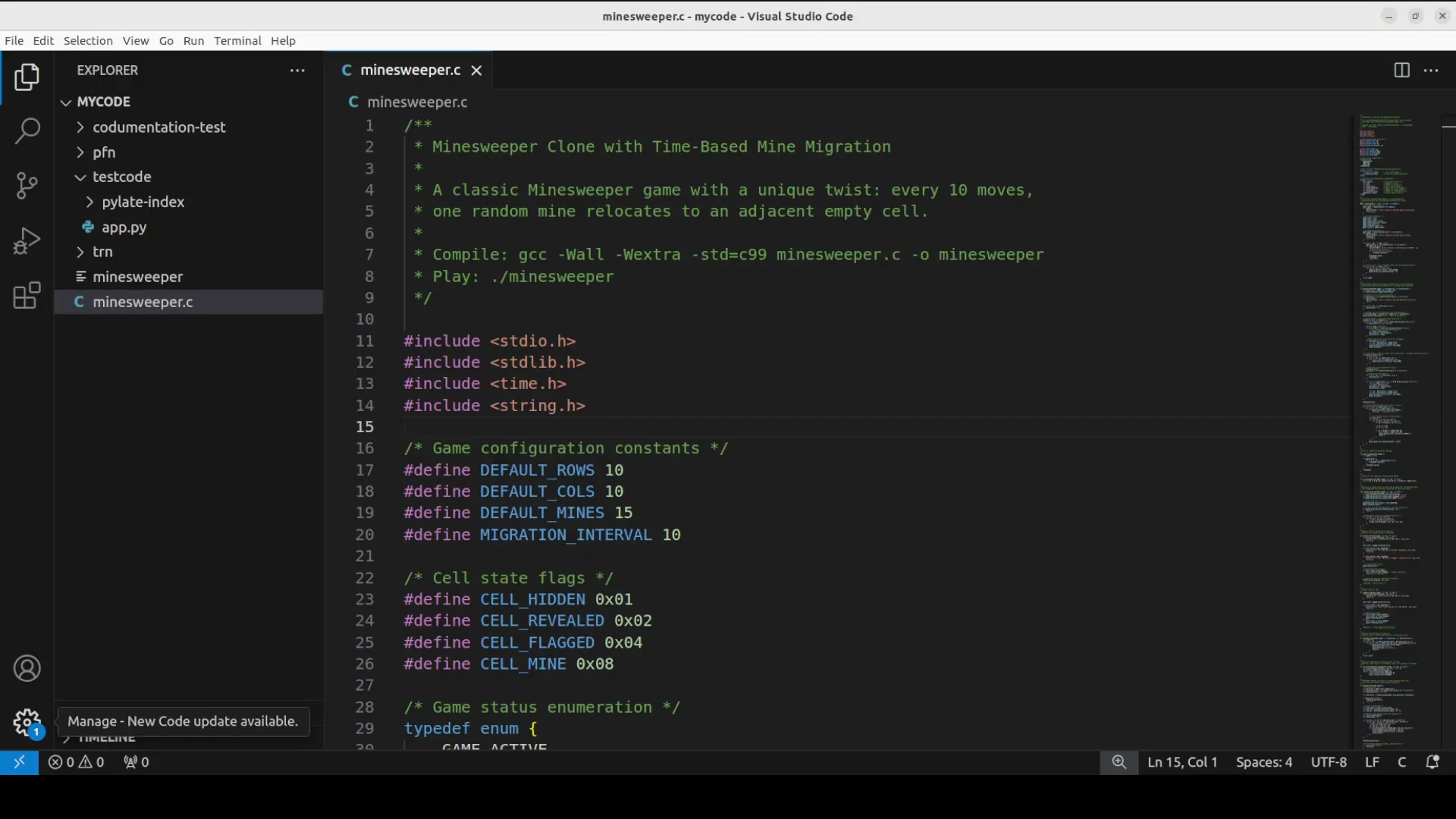Open the notifications bell in status bar
This screenshot has height=819, width=1456.
[x=1432, y=762]
